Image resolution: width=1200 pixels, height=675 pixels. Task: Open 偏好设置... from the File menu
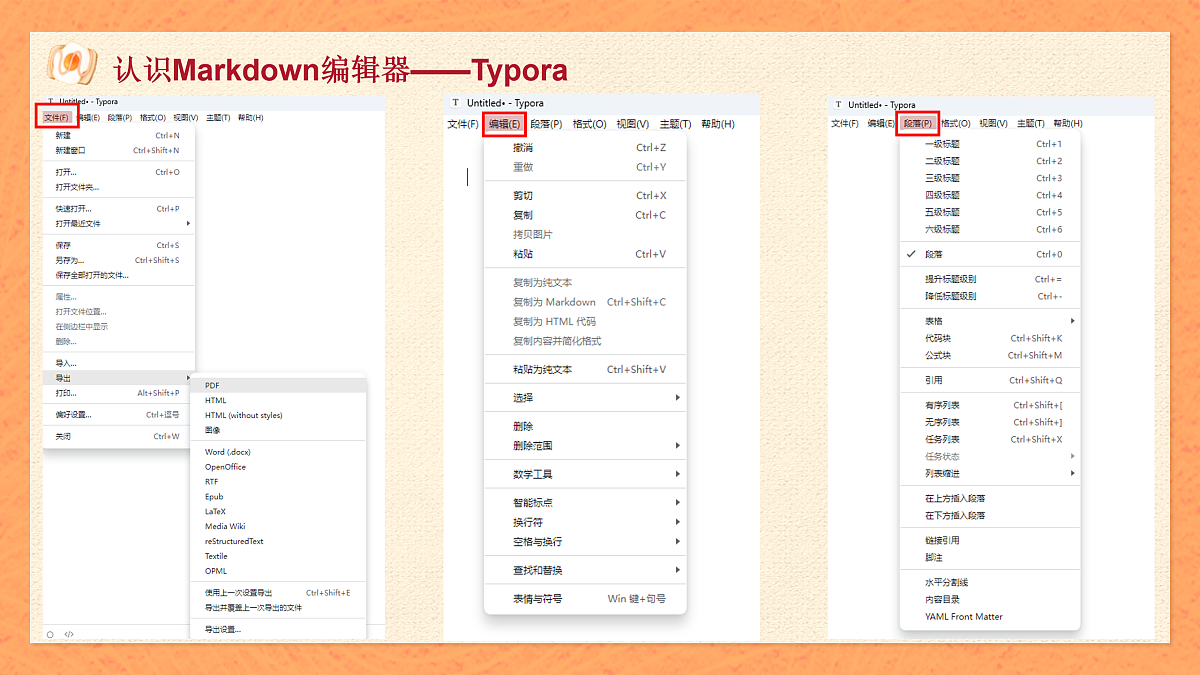tap(119, 415)
